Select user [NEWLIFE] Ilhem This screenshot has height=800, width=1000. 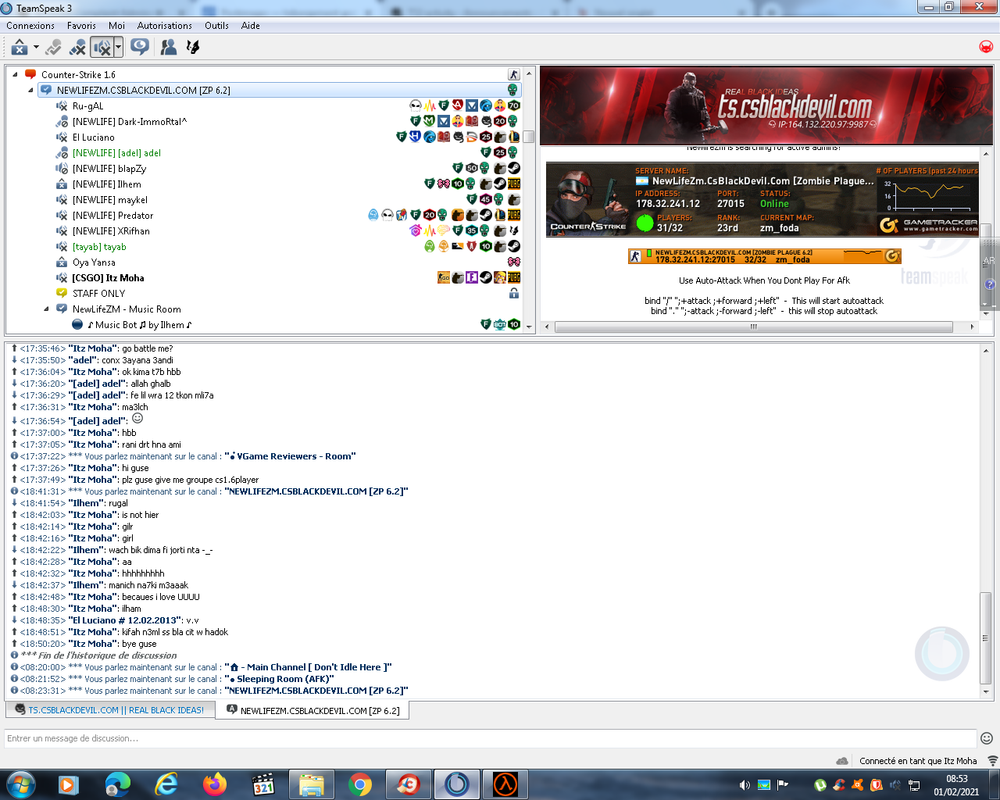107,184
